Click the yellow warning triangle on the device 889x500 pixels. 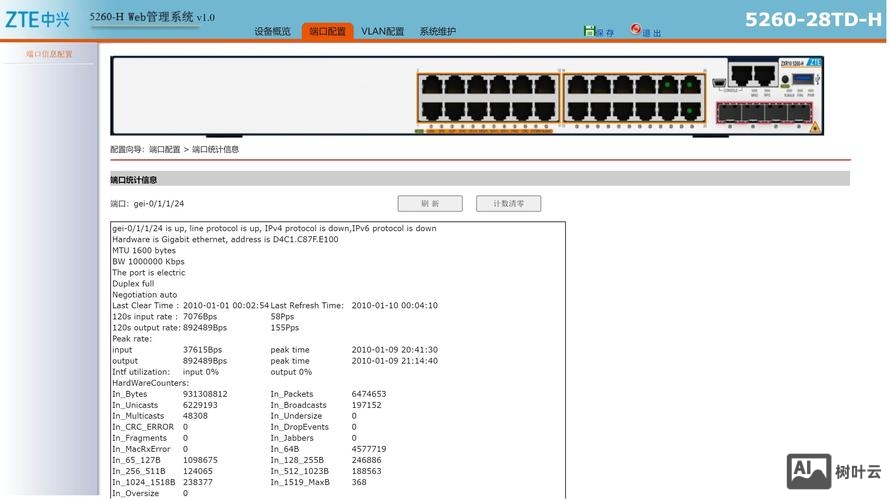816,127
